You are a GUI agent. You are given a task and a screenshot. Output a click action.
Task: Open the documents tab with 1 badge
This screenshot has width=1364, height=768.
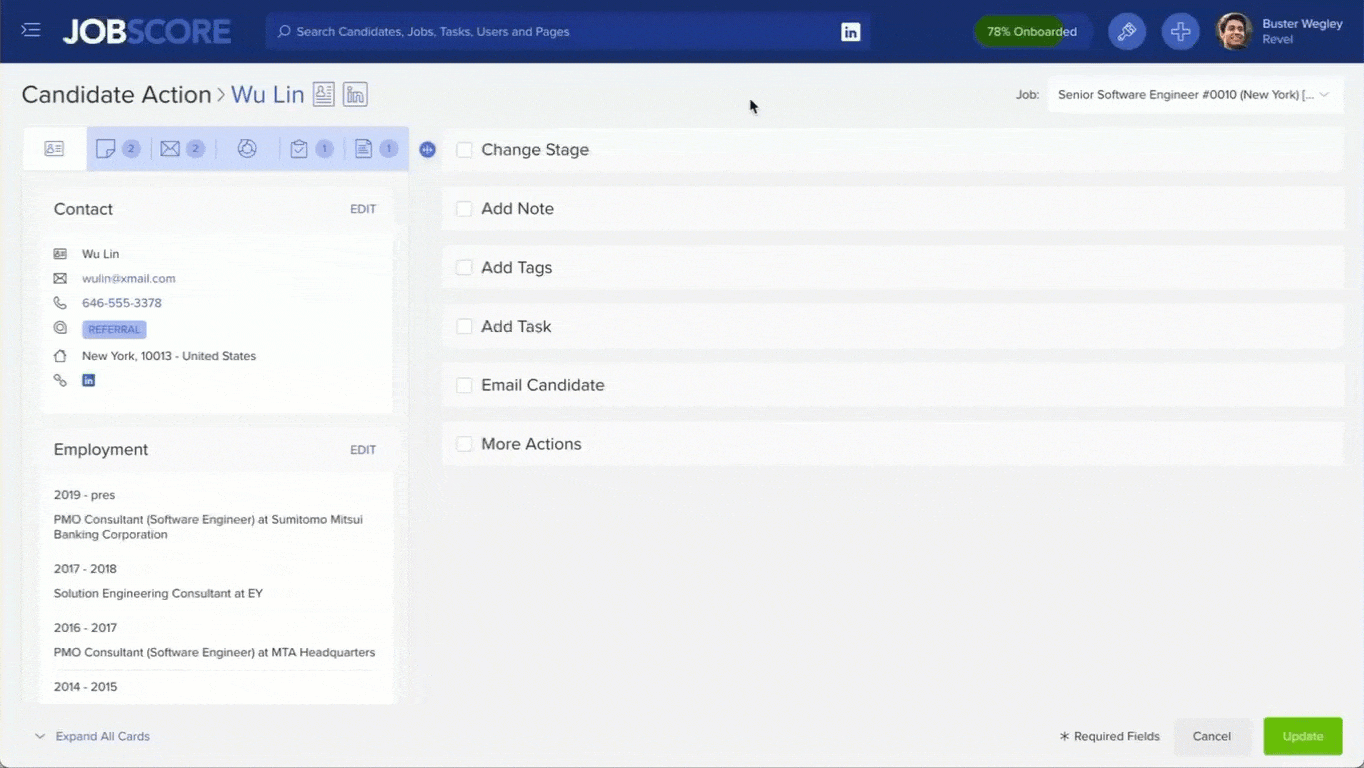coord(376,149)
